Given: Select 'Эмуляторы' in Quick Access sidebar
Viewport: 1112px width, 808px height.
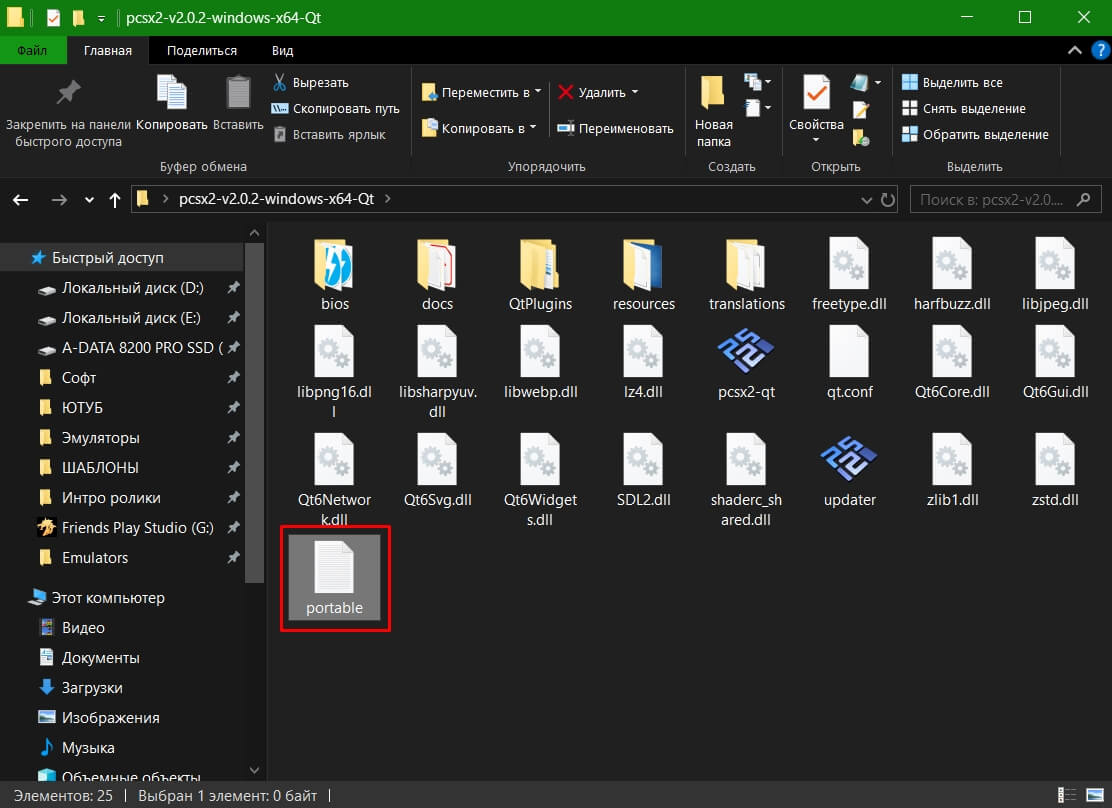Looking at the screenshot, I should (100, 438).
